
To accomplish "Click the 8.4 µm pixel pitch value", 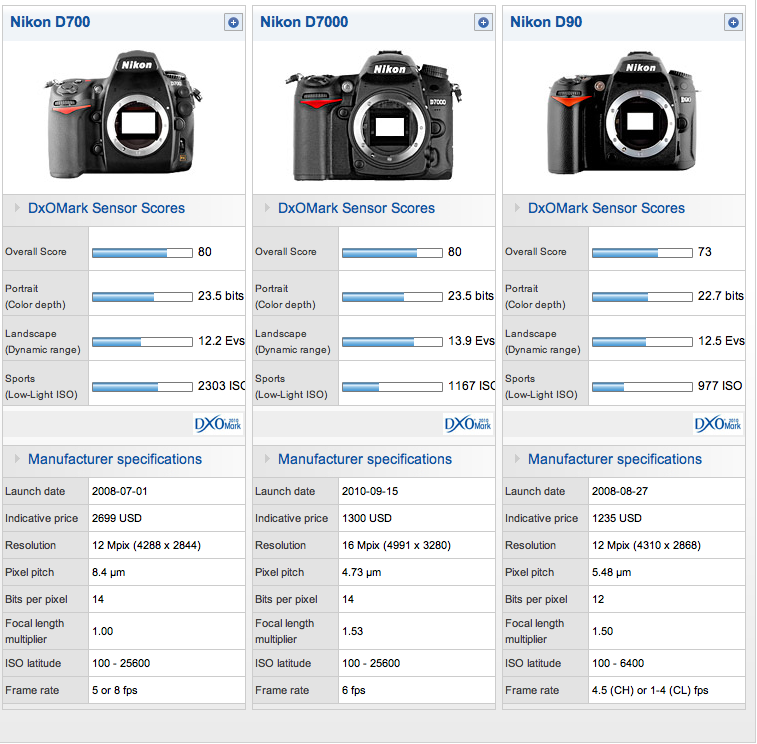I will click(x=109, y=572).
